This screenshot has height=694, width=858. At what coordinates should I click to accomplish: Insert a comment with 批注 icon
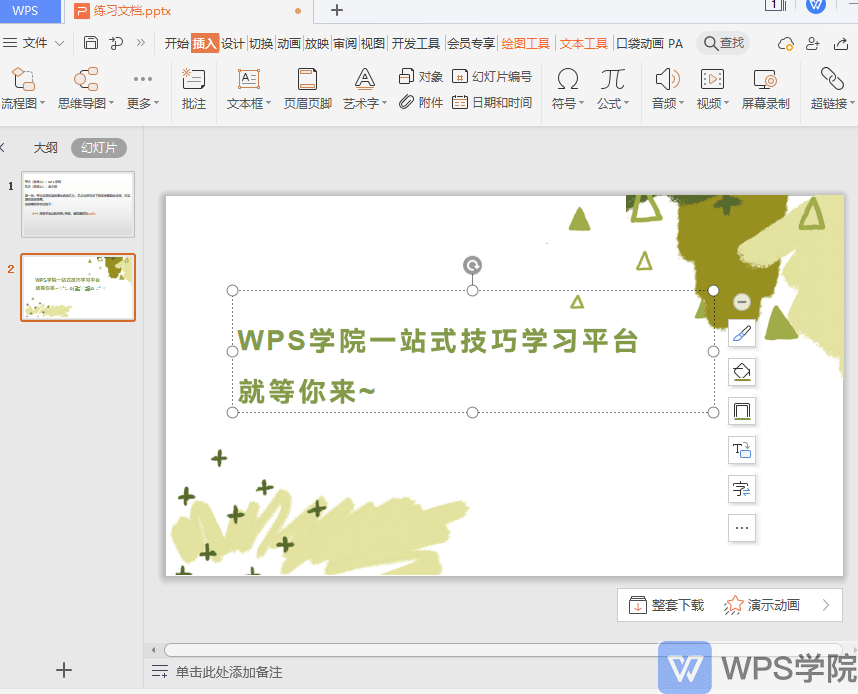click(x=194, y=79)
